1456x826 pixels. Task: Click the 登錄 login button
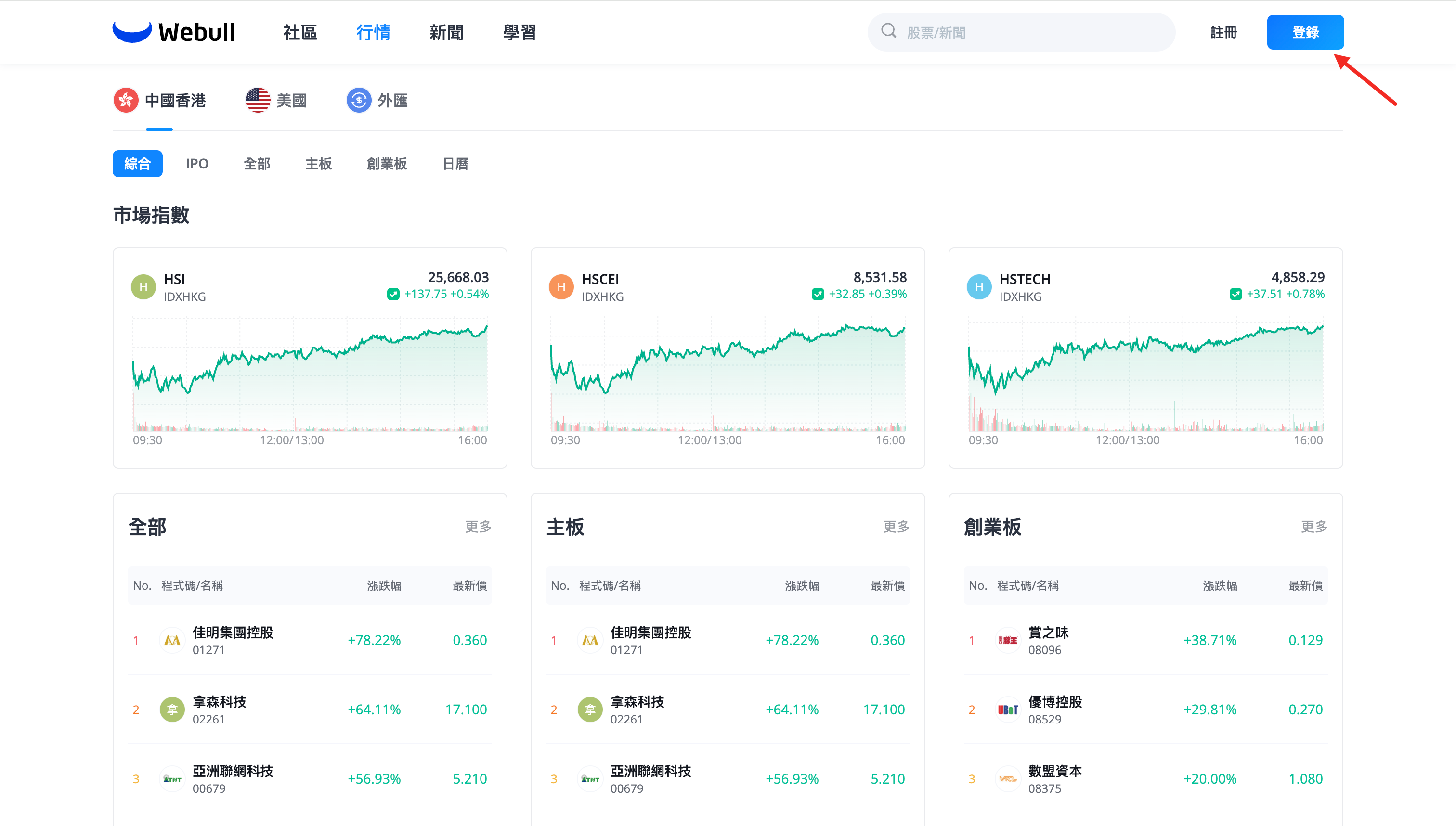tap(1306, 32)
